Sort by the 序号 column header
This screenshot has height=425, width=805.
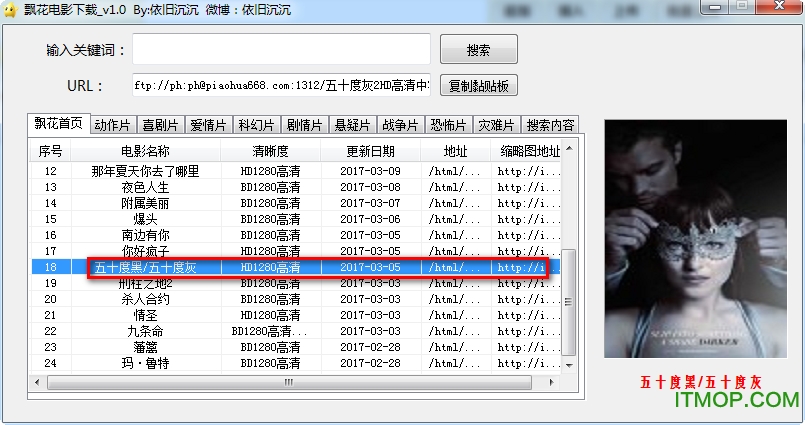click(x=50, y=151)
